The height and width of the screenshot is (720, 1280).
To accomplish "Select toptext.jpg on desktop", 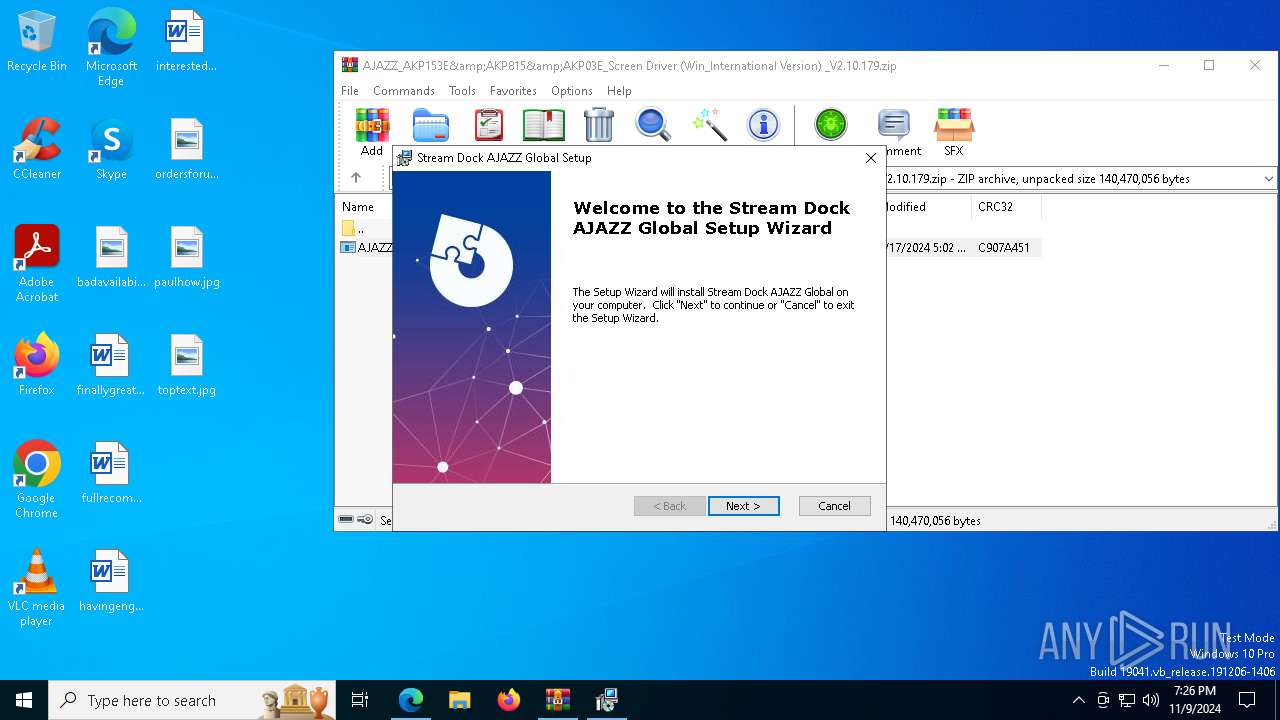I will pyautogui.click(x=186, y=365).
